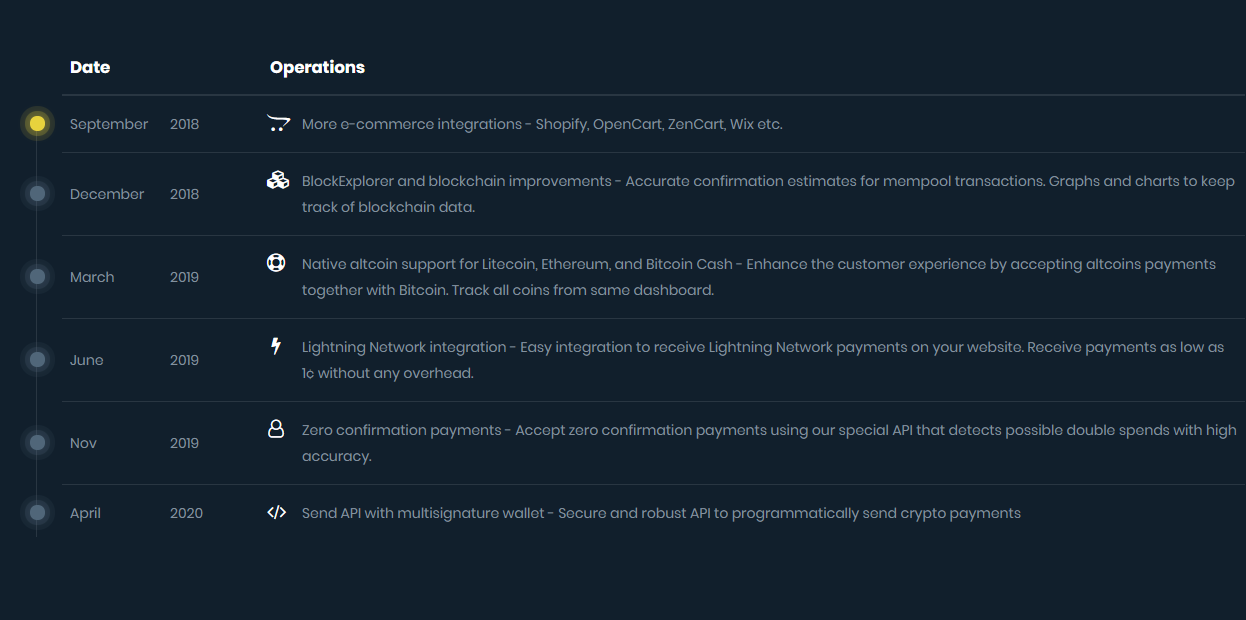Click the Lightning Network bolt icon
Viewport: 1246px width, 620px height.
pos(277,346)
